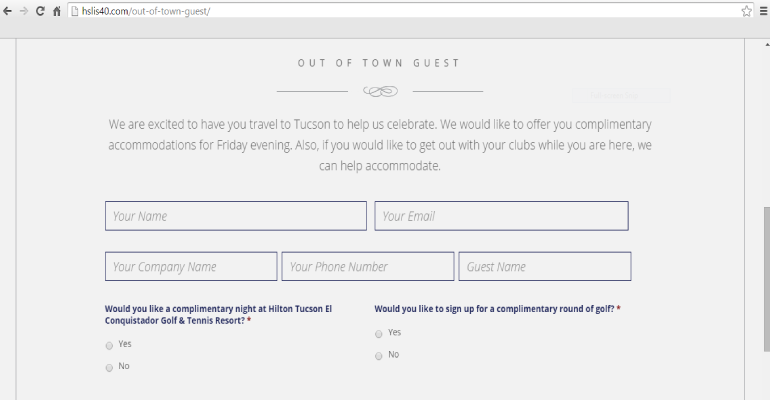Image resolution: width=770 pixels, height=400 pixels.
Task: Click the vertical scrollbar thumb
Action: [x=765, y=278]
